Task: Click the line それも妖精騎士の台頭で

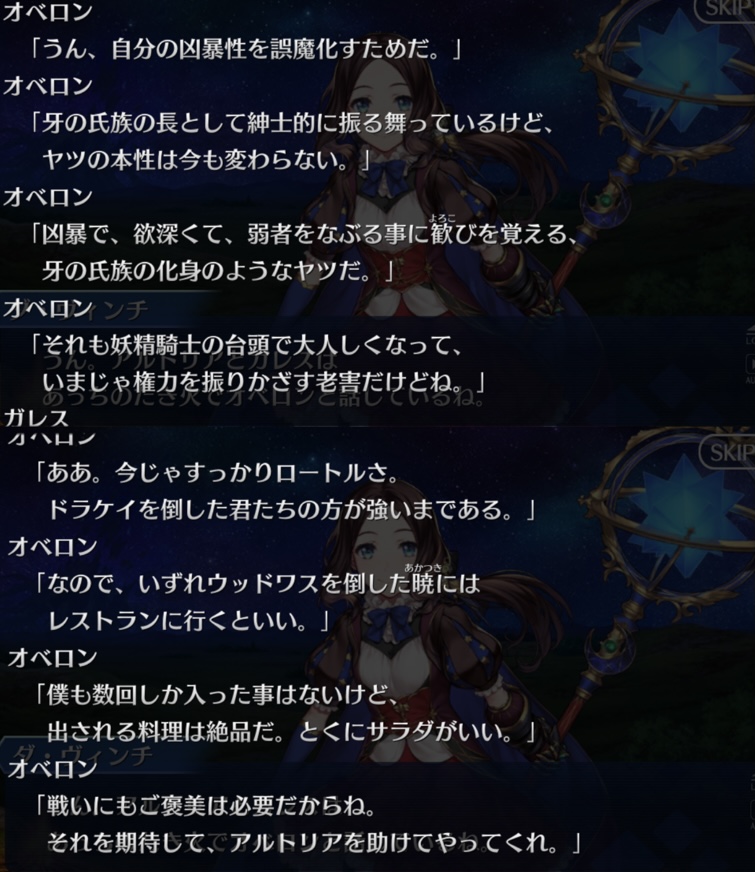Action: [x=246, y=345]
